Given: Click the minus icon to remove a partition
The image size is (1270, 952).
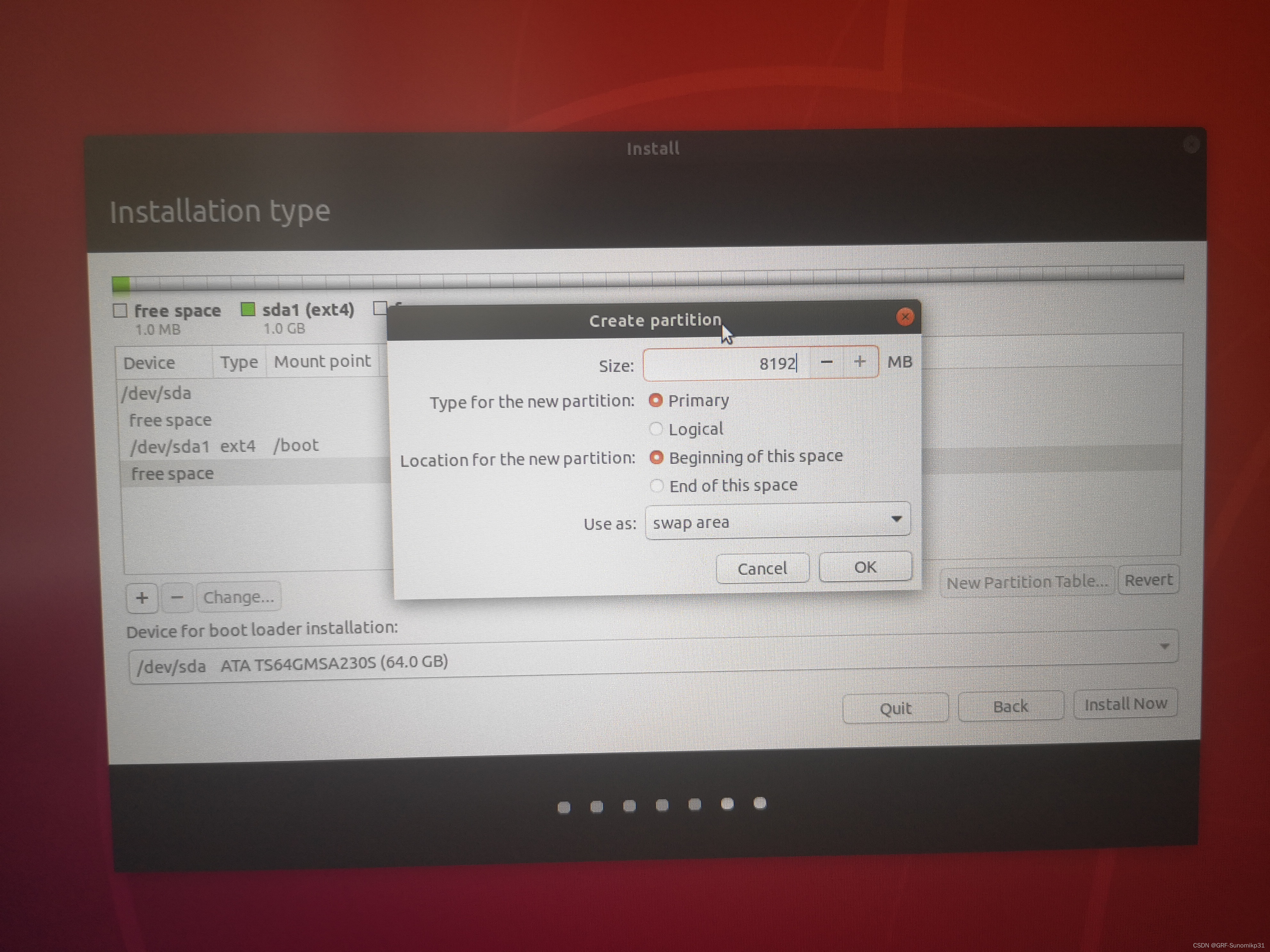Looking at the screenshot, I should [177, 597].
